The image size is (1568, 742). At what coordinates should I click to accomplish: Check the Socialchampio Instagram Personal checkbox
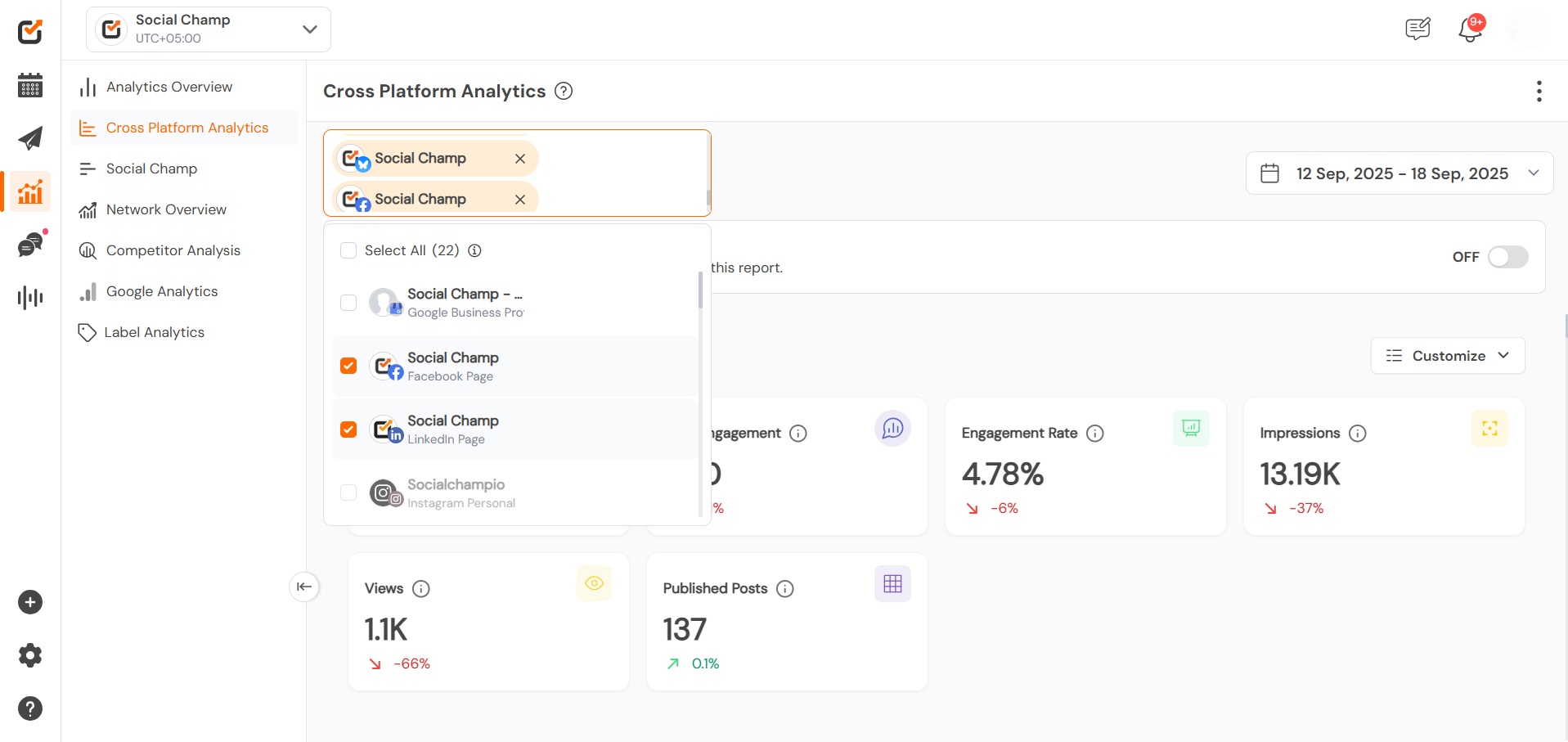(348, 492)
